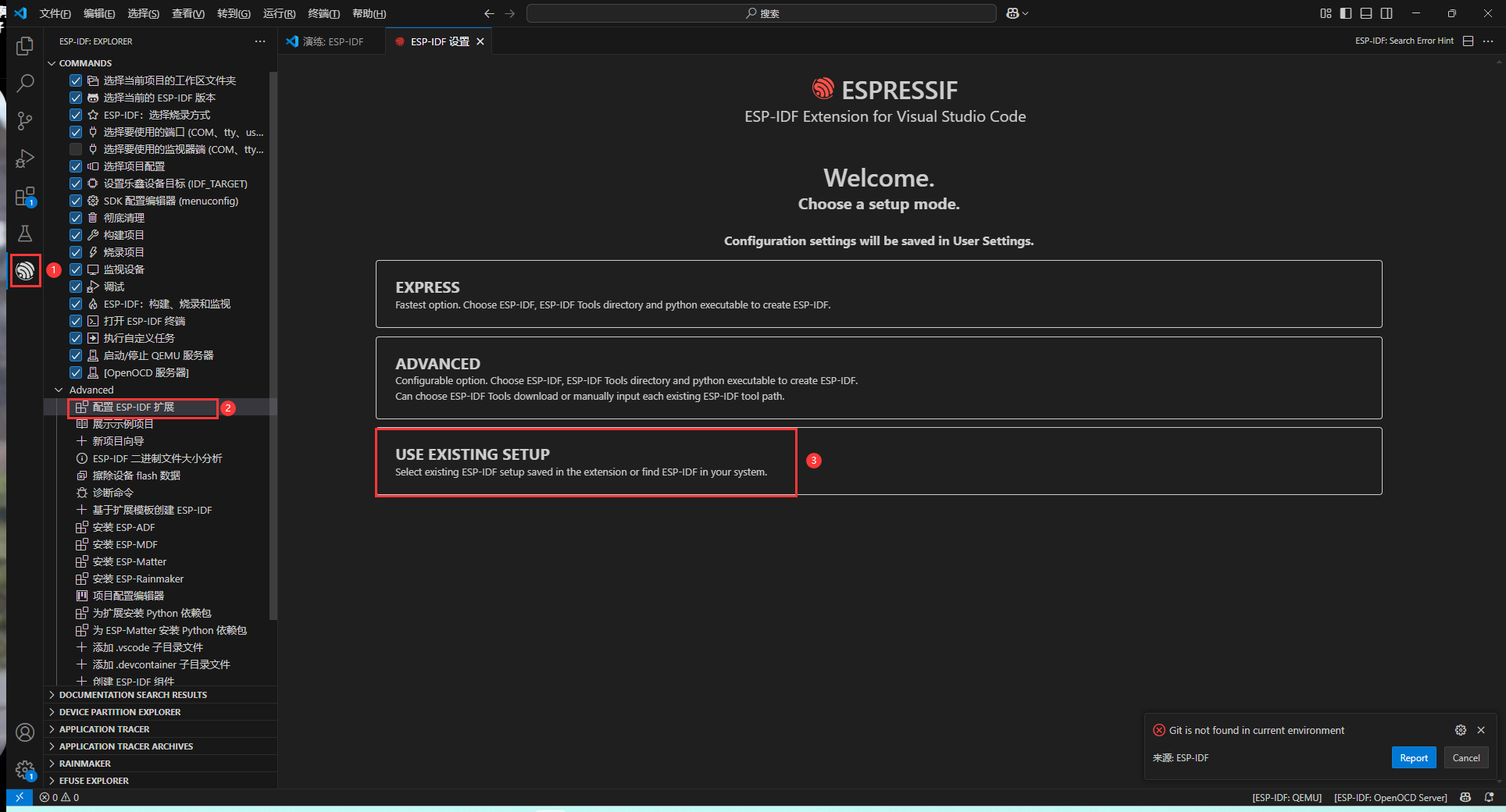Open the 编辑(E) menu

point(99,13)
